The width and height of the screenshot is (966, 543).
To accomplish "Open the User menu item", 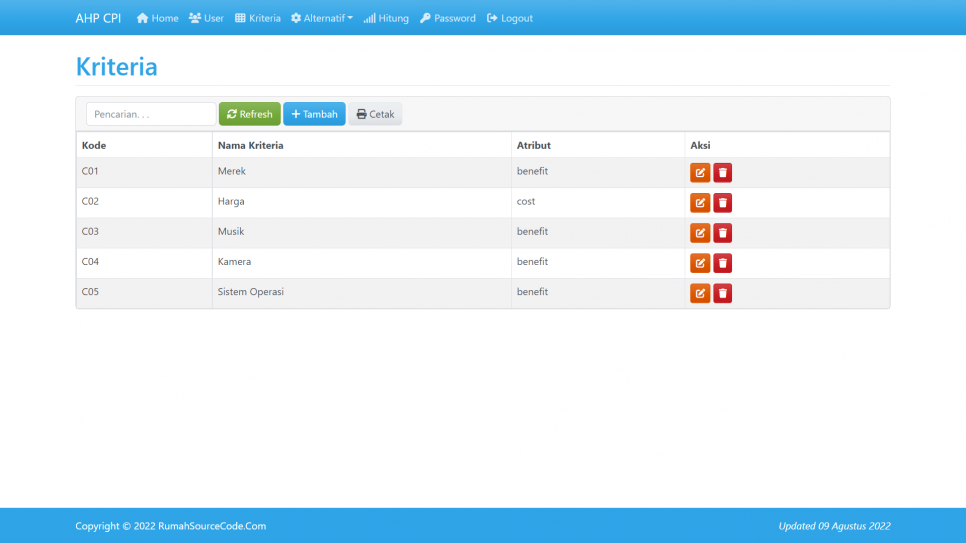I will [206, 18].
